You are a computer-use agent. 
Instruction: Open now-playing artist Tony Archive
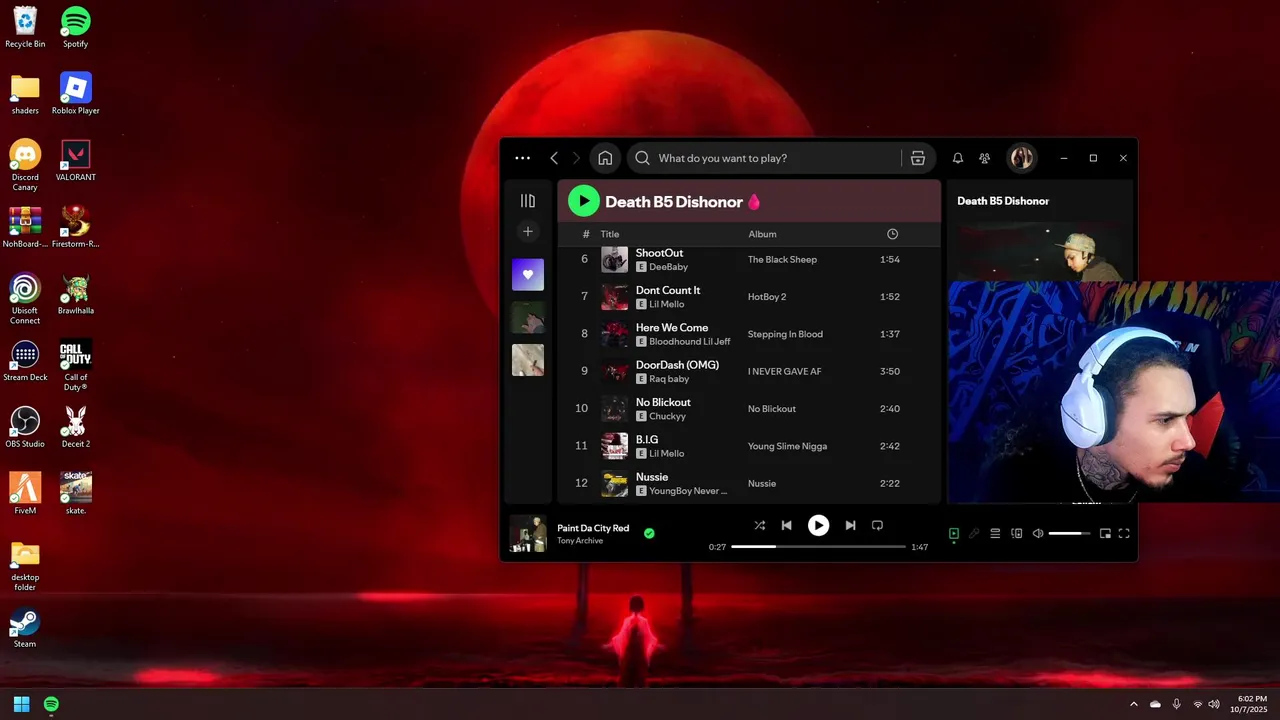[x=580, y=541]
